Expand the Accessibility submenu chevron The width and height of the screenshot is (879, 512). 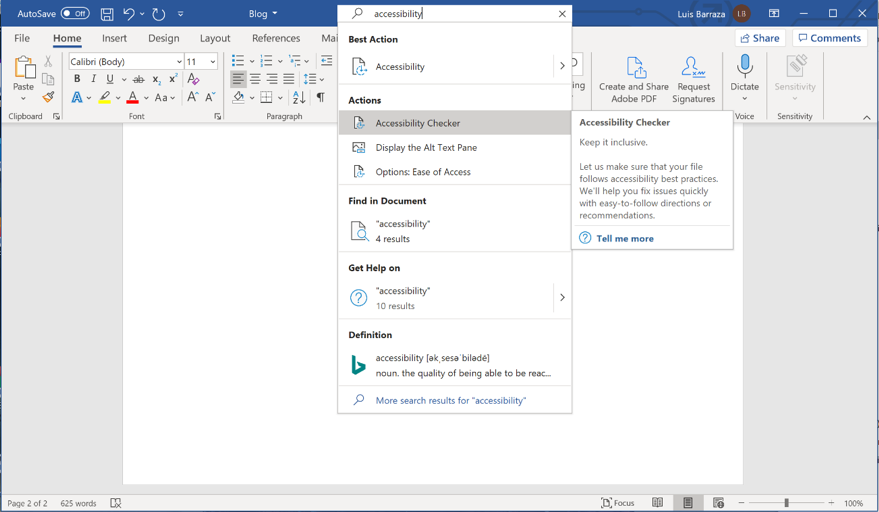pos(562,66)
